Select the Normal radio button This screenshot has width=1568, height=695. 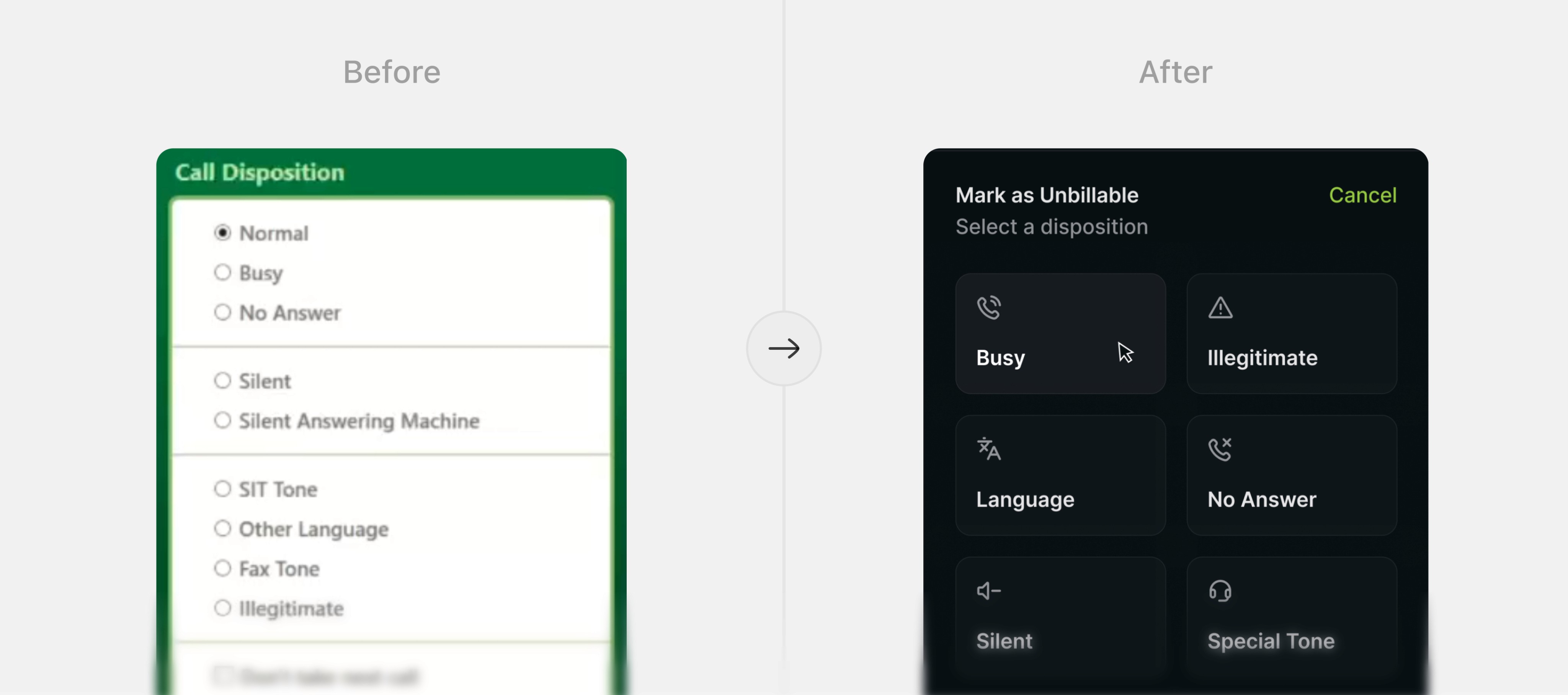tap(223, 232)
